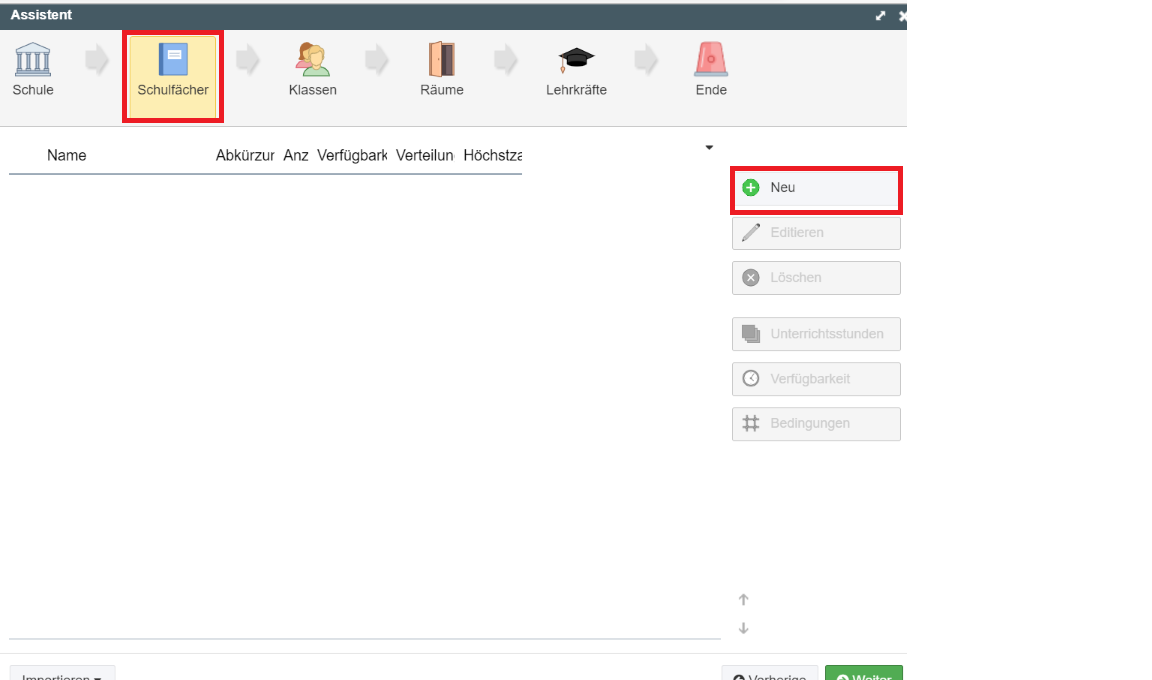This screenshot has width=1152, height=680.
Task: Move selected subject up with the arrow
Action: point(744,599)
